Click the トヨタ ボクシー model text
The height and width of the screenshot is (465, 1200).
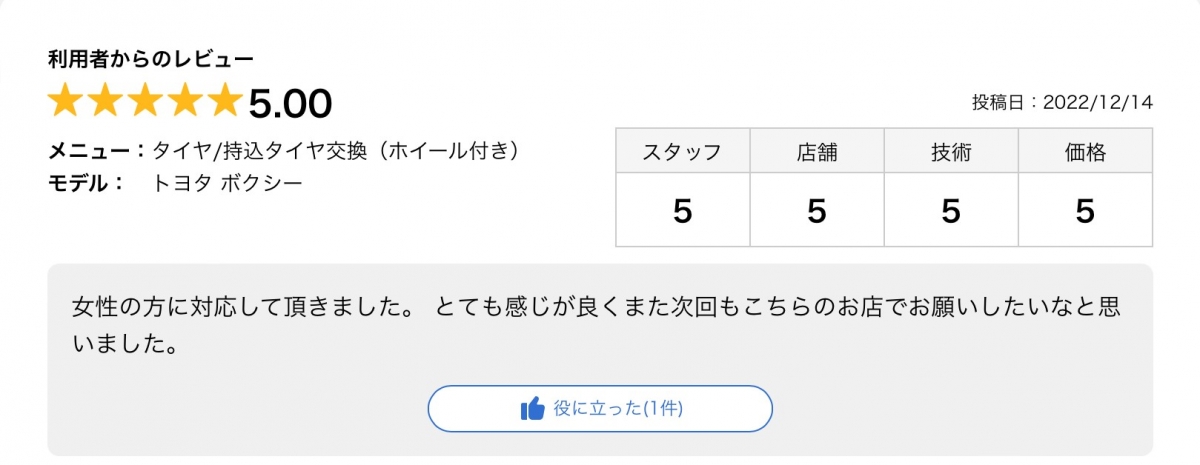pos(227,183)
